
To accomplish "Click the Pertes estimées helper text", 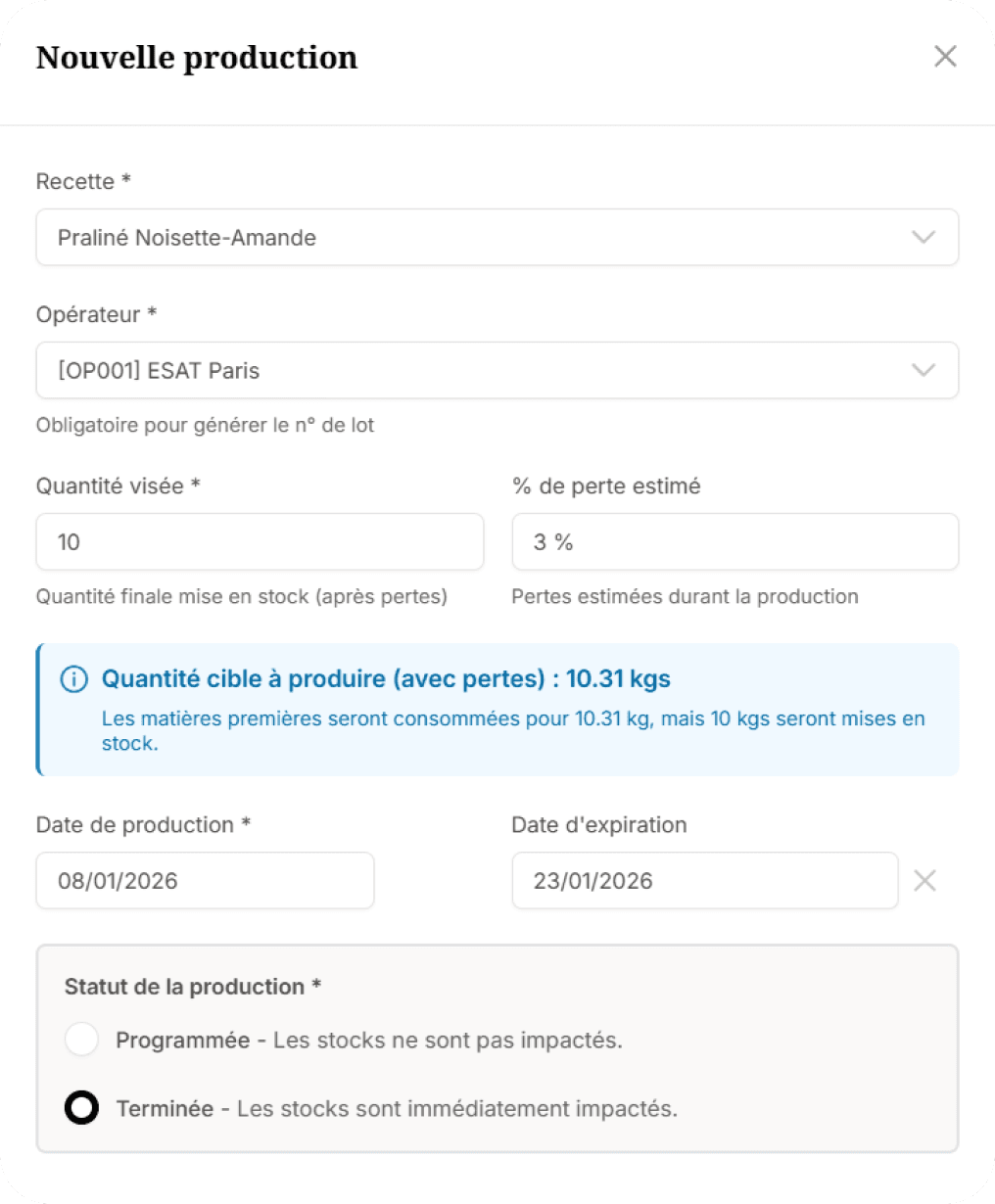I will [685, 596].
